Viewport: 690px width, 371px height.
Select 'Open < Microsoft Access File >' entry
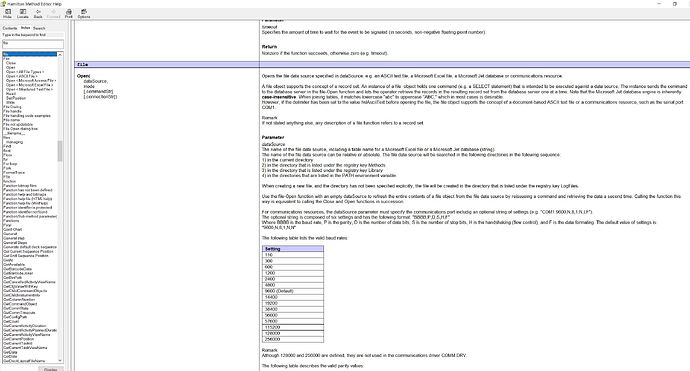31,81
